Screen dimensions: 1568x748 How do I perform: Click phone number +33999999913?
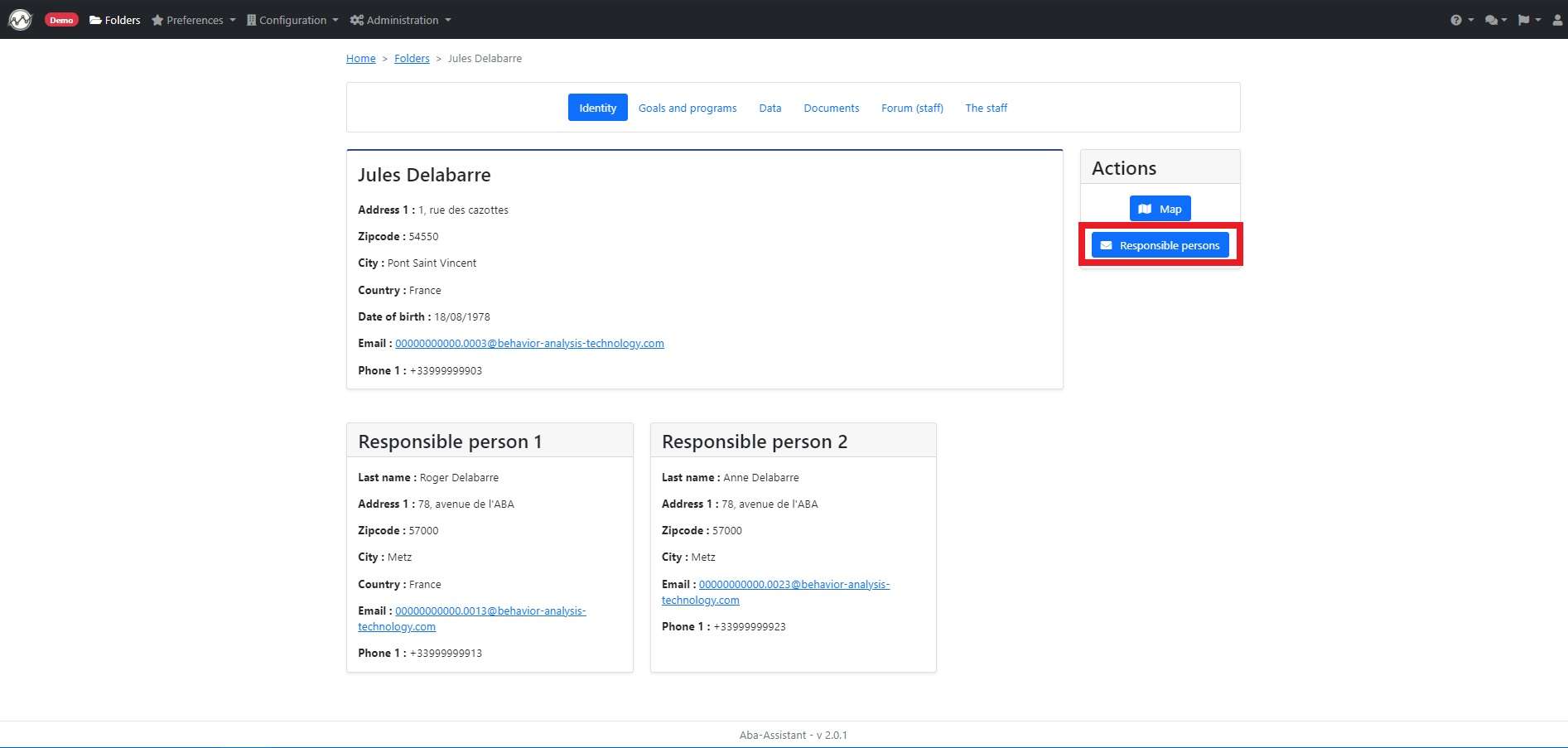446,653
